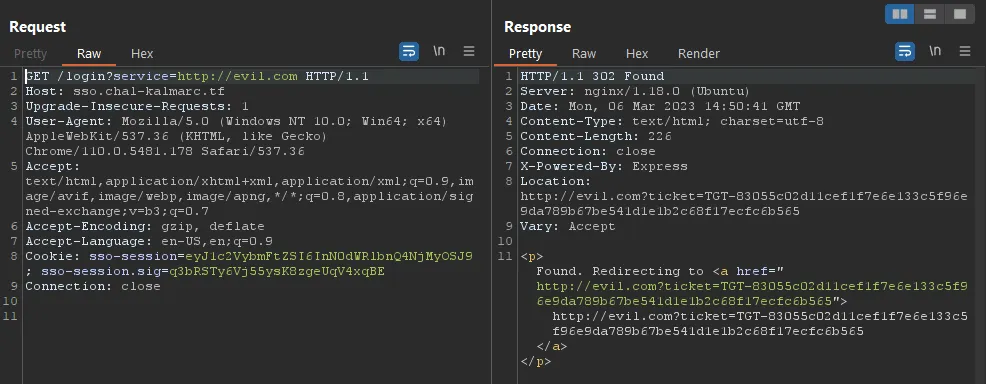Click the X-Powered-By: Express line

(604, 167)
